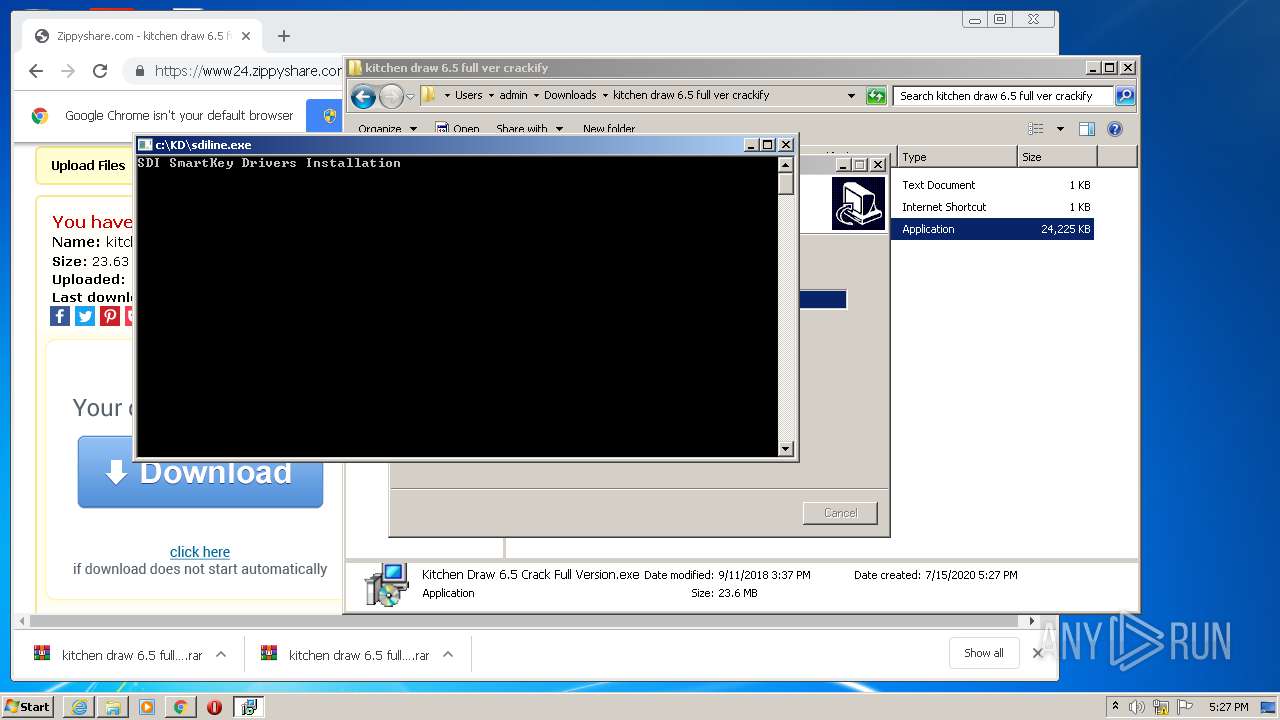Switch to installer taskbar item
The height and width of the screenshot is (720, 1280).
tap(249, 707)
